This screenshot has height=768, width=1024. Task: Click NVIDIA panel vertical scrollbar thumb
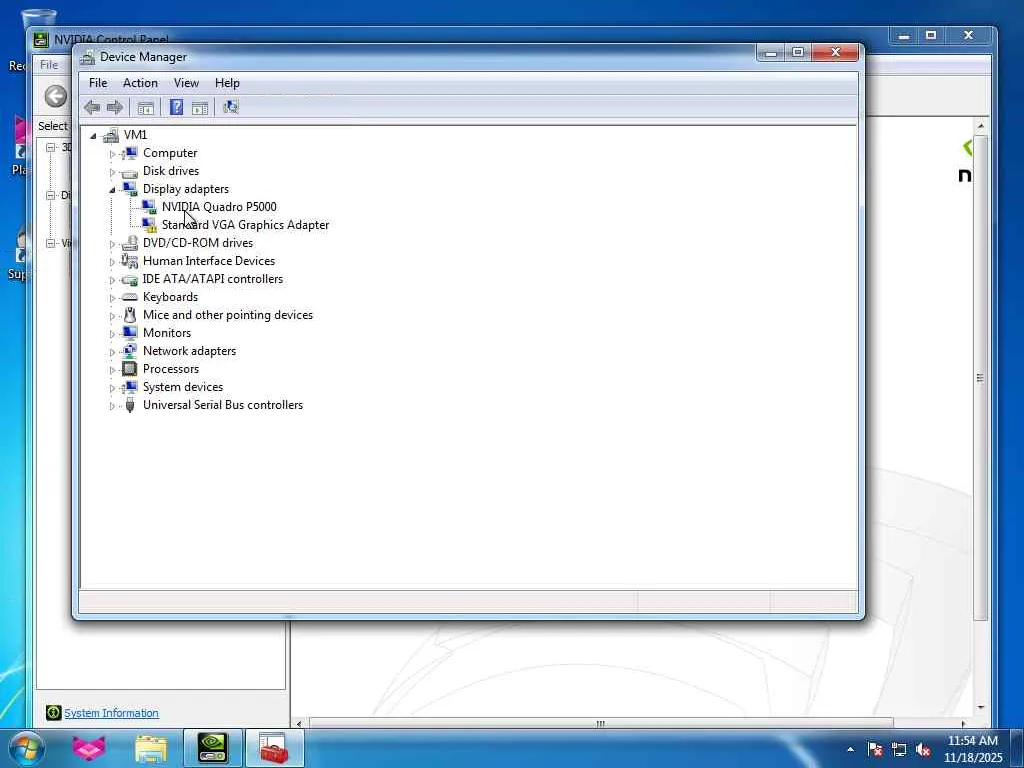tap(980, 377)
